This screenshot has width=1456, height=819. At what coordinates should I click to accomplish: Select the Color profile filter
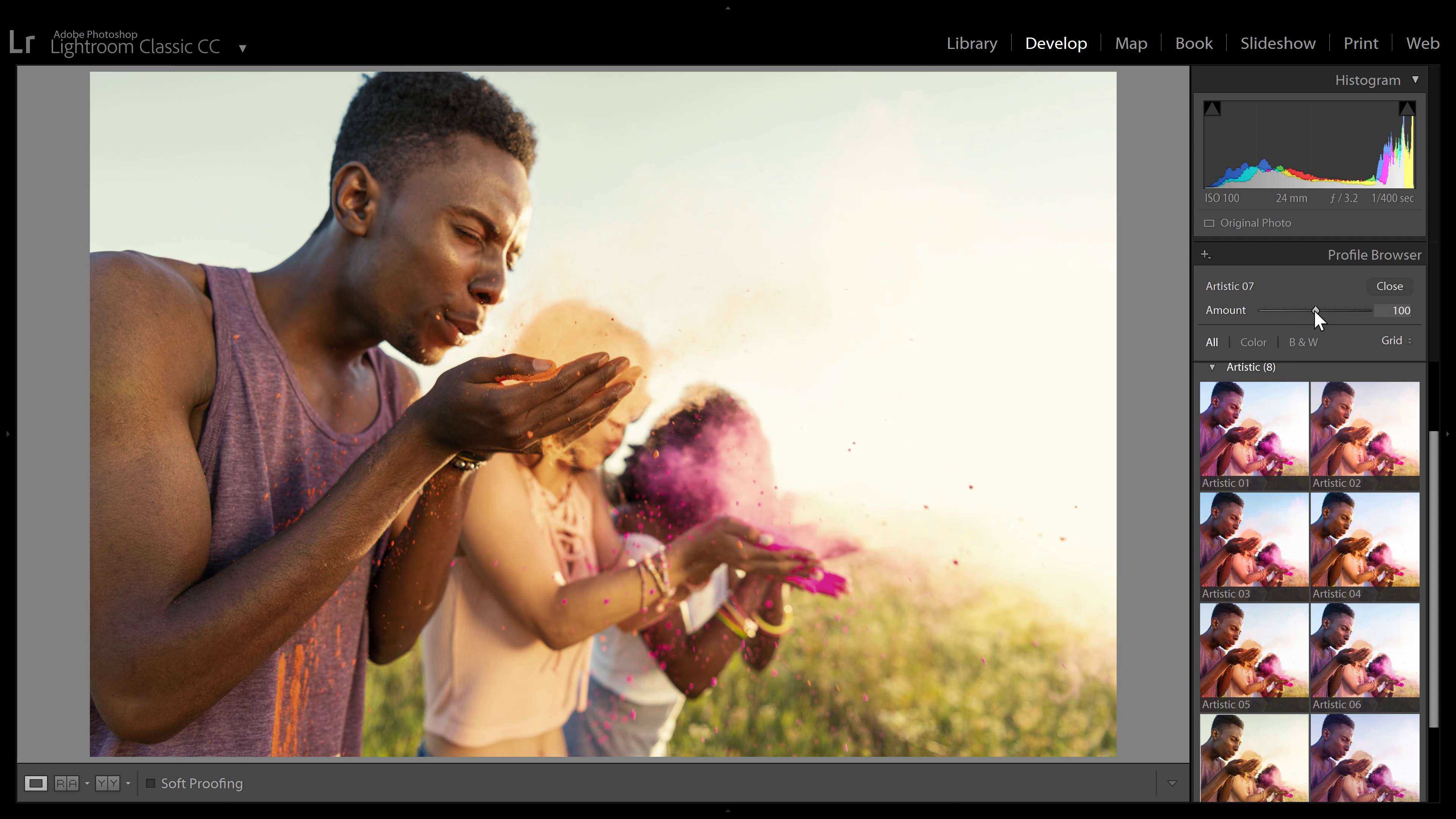click(x=1254, y=342)
